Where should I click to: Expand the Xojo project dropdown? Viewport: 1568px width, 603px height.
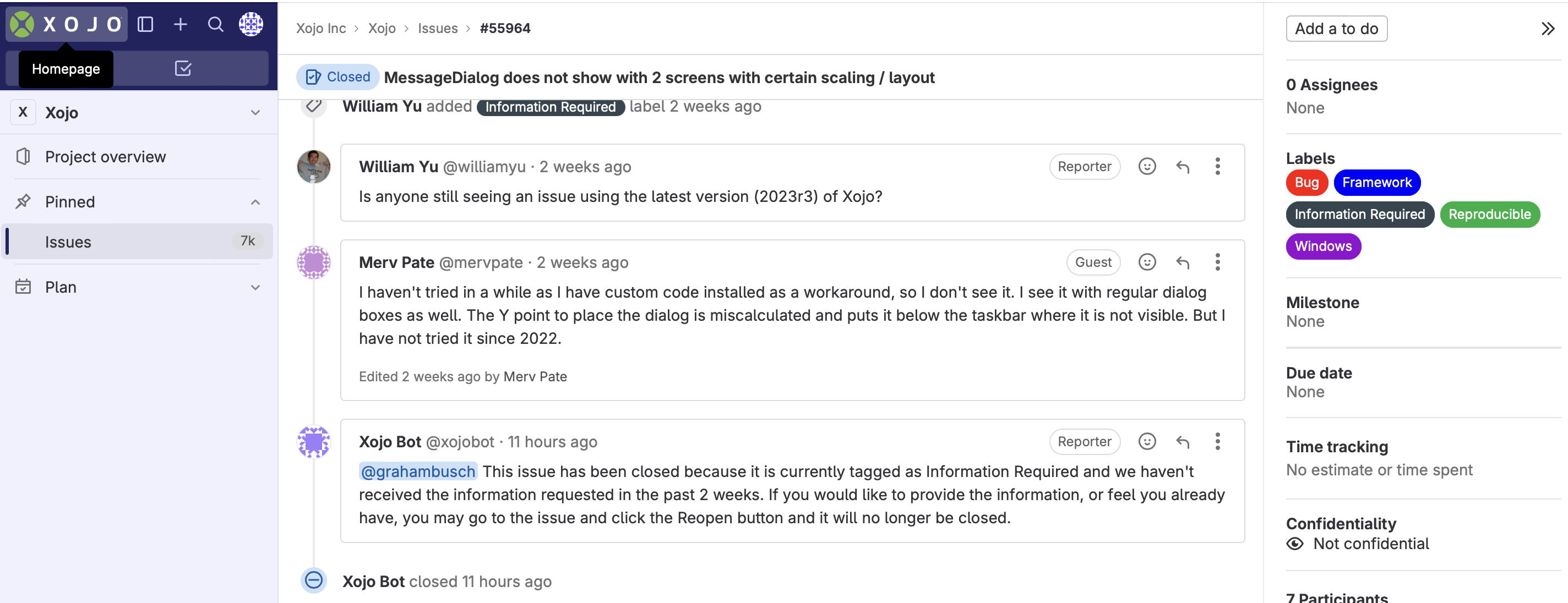[x=255, y=113]
